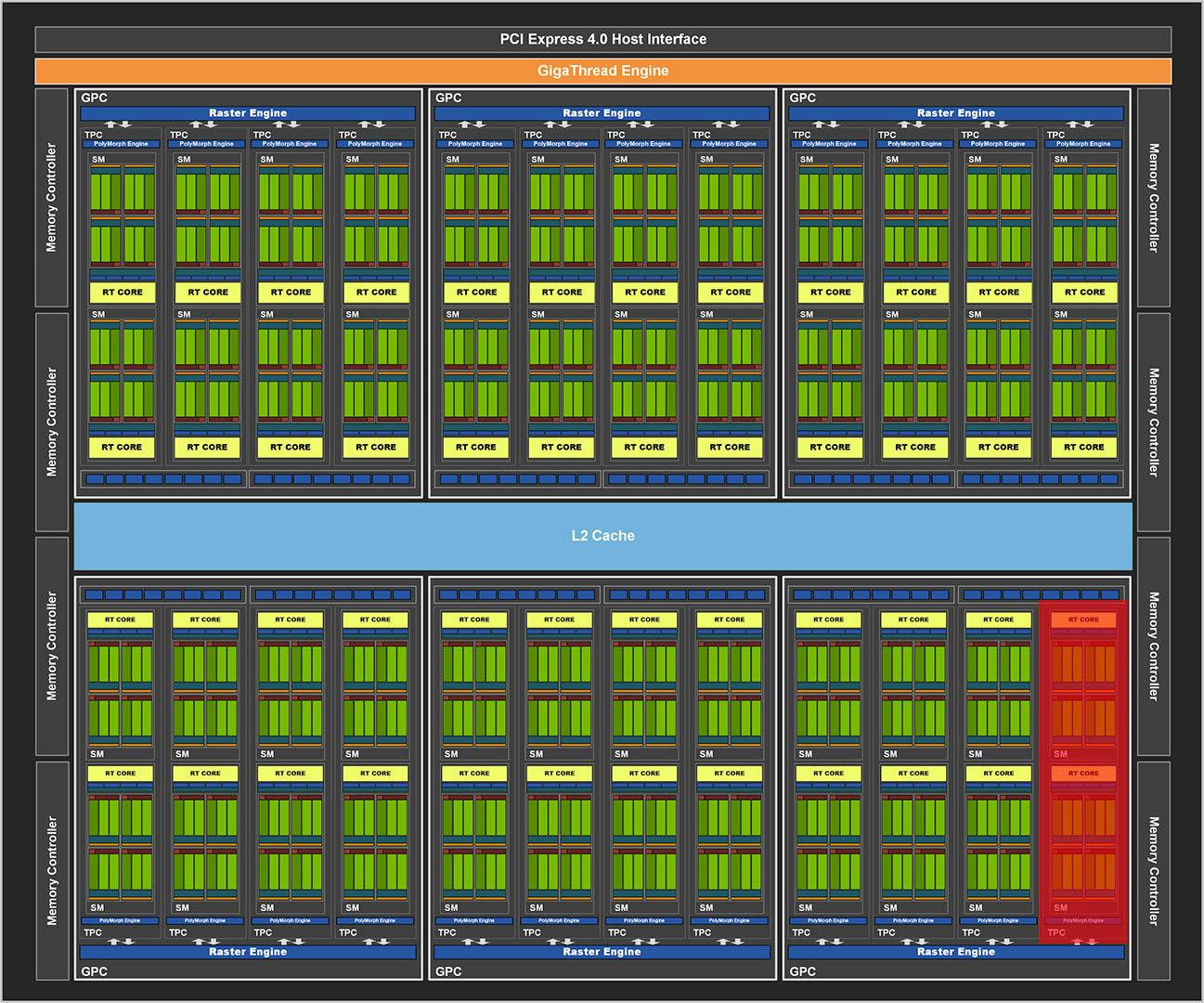Click the L2 Cache region
Viewport: 1204px width, 1003px height.
point(602,535)
